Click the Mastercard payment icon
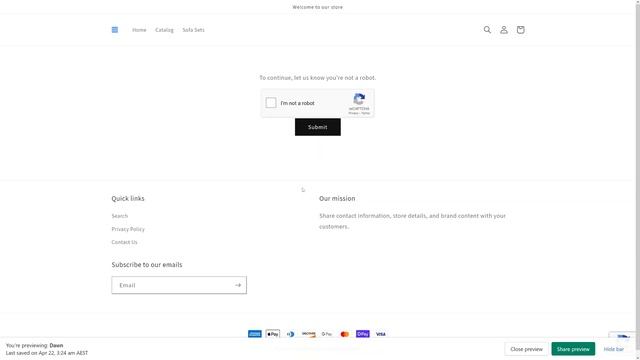 [x=344, y=334]
